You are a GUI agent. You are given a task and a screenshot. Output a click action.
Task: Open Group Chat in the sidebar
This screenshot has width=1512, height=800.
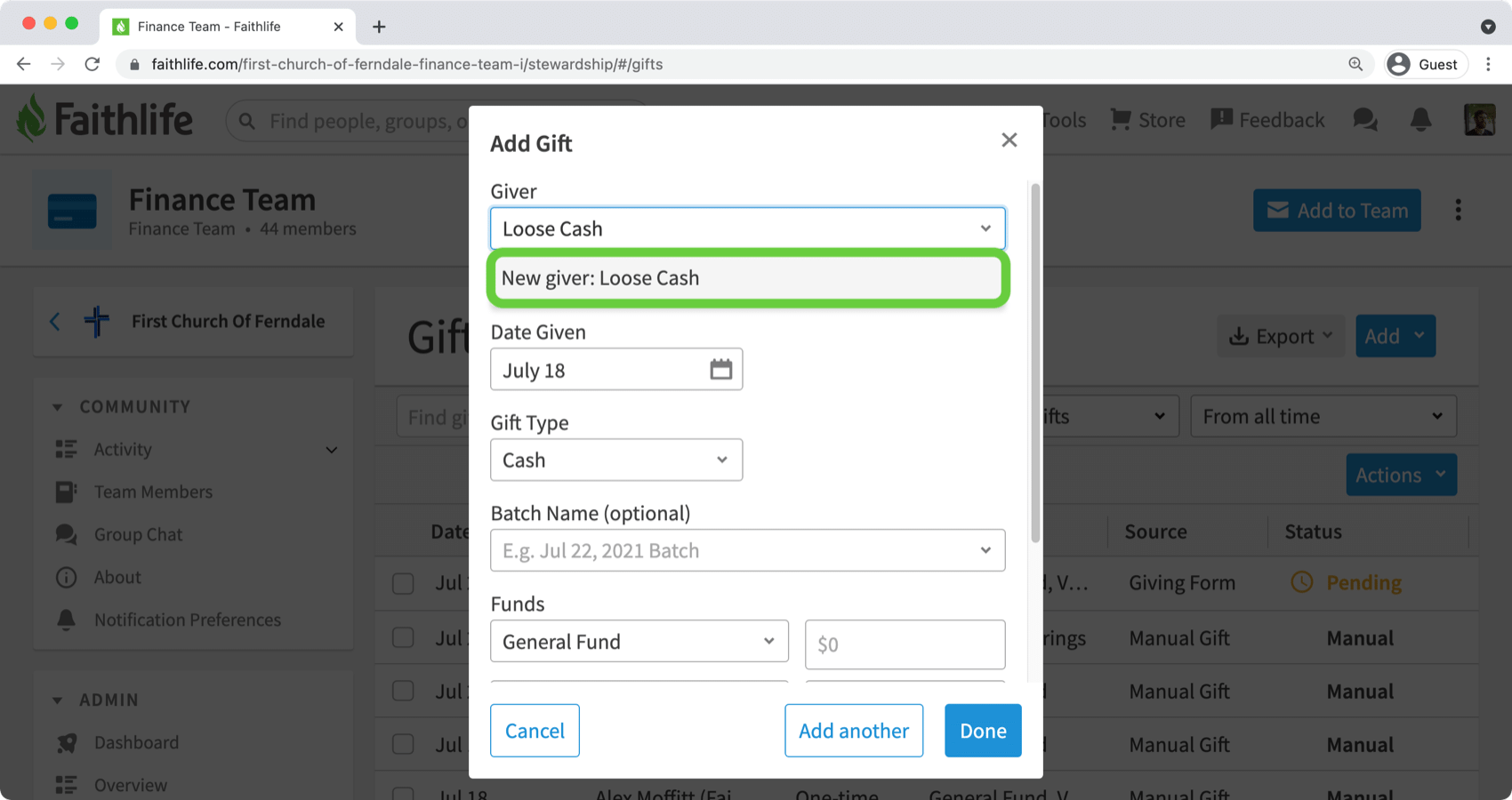[x=138, y=534]
